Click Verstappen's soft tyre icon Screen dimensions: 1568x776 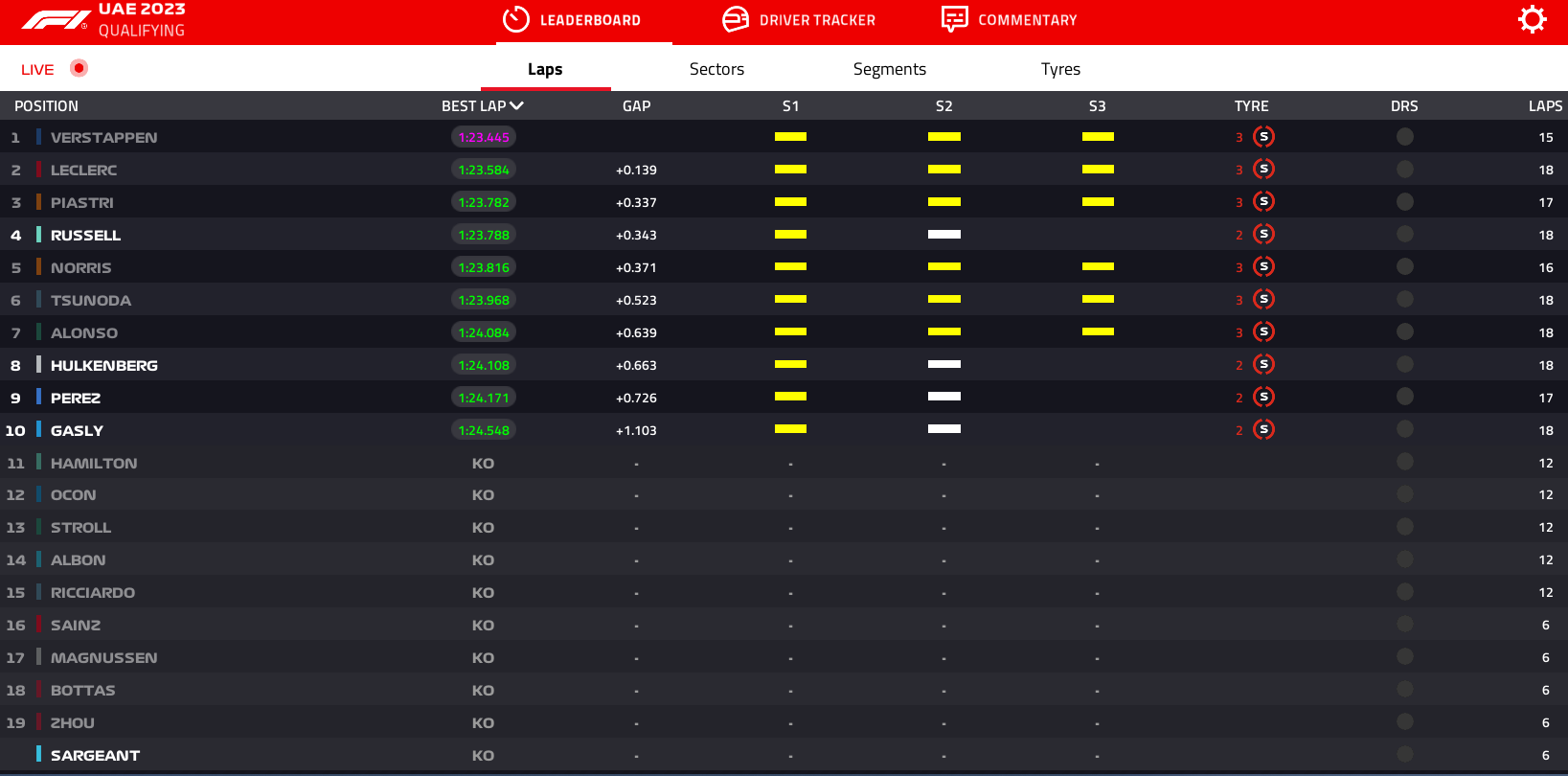pyautogui.click(x=1264, y=137)
